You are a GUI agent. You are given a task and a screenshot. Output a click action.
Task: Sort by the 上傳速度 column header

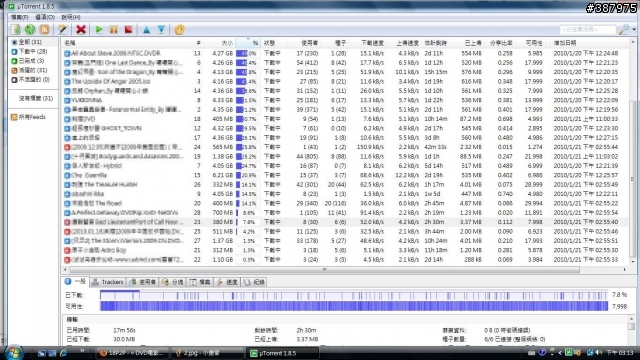click(x=404, y=43)
